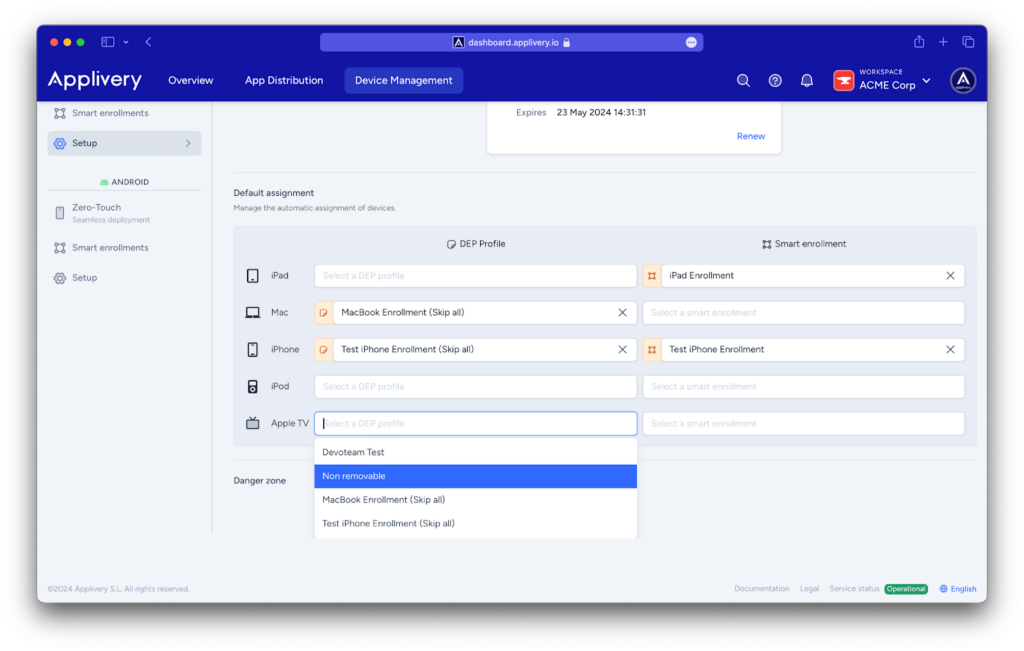Click the Safari share icon
The height and width of the screenshot is (651, 1024).
919,42
